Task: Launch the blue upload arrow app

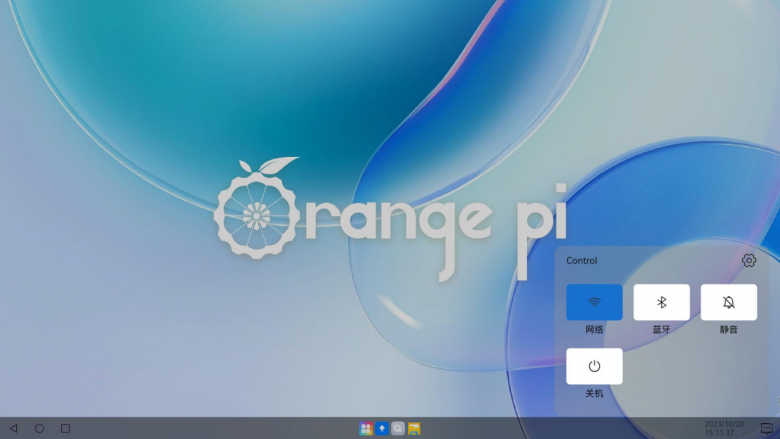Action: [382, 428]
